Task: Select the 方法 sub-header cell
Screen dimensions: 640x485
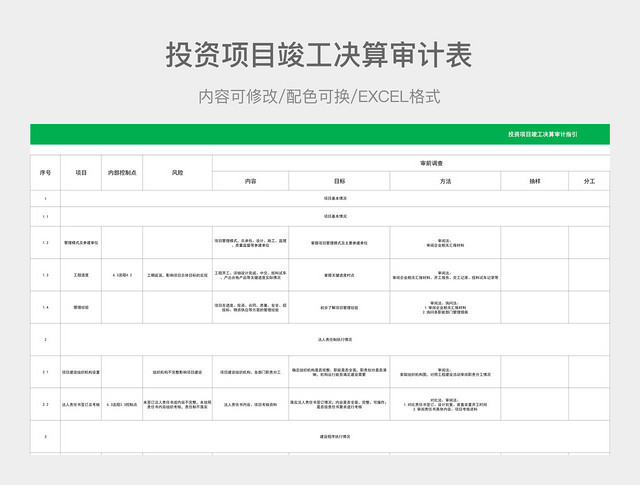Action: 445,181
